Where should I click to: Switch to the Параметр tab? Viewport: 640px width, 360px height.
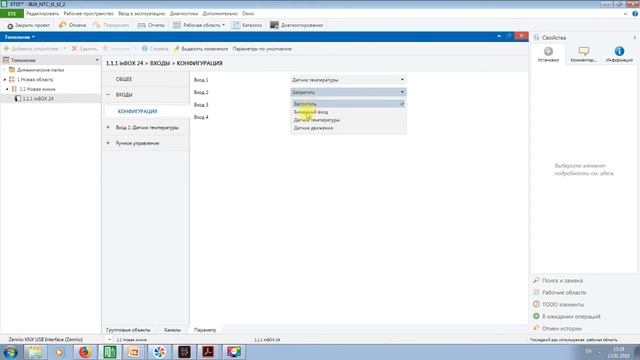[x=205, y=330]
